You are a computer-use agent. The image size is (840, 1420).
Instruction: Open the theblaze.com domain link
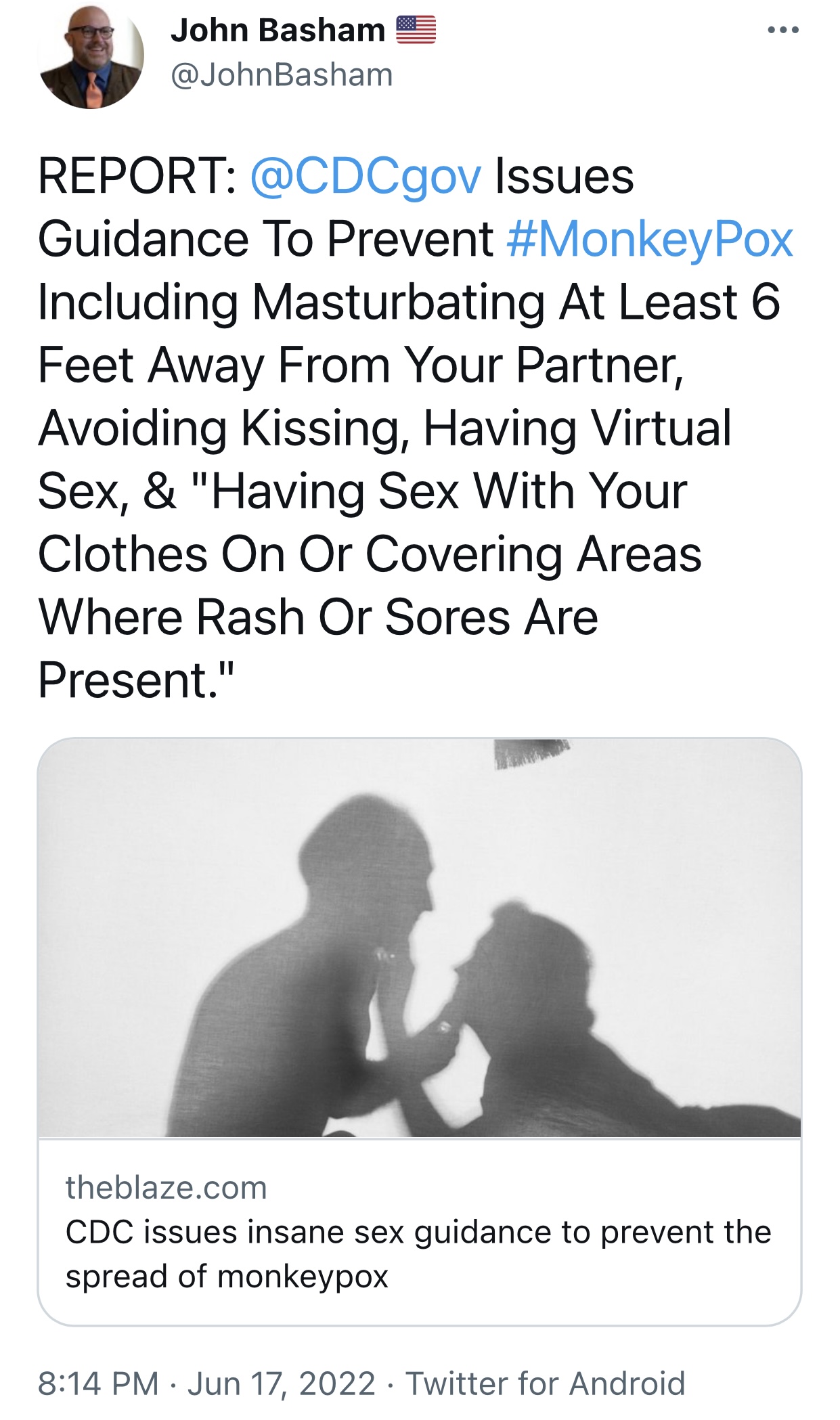point(167,1188)
